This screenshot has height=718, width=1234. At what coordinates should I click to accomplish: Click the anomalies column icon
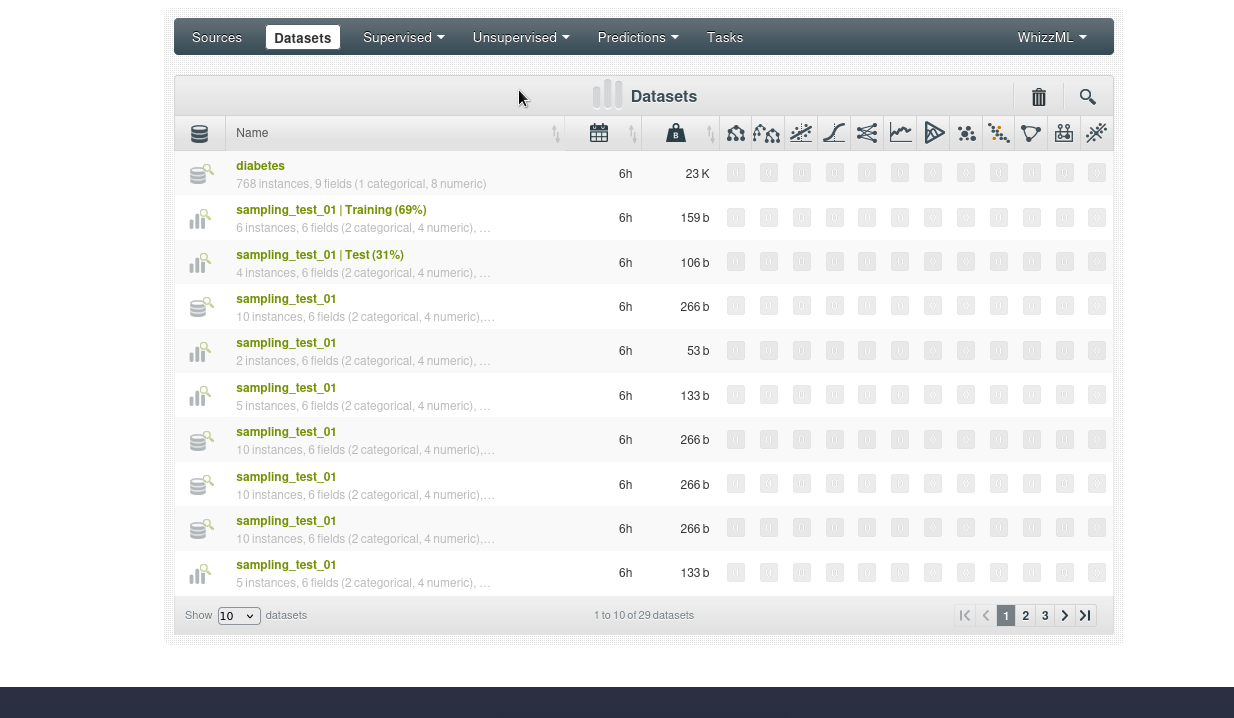pyautogui.click(x=998, y=133)
